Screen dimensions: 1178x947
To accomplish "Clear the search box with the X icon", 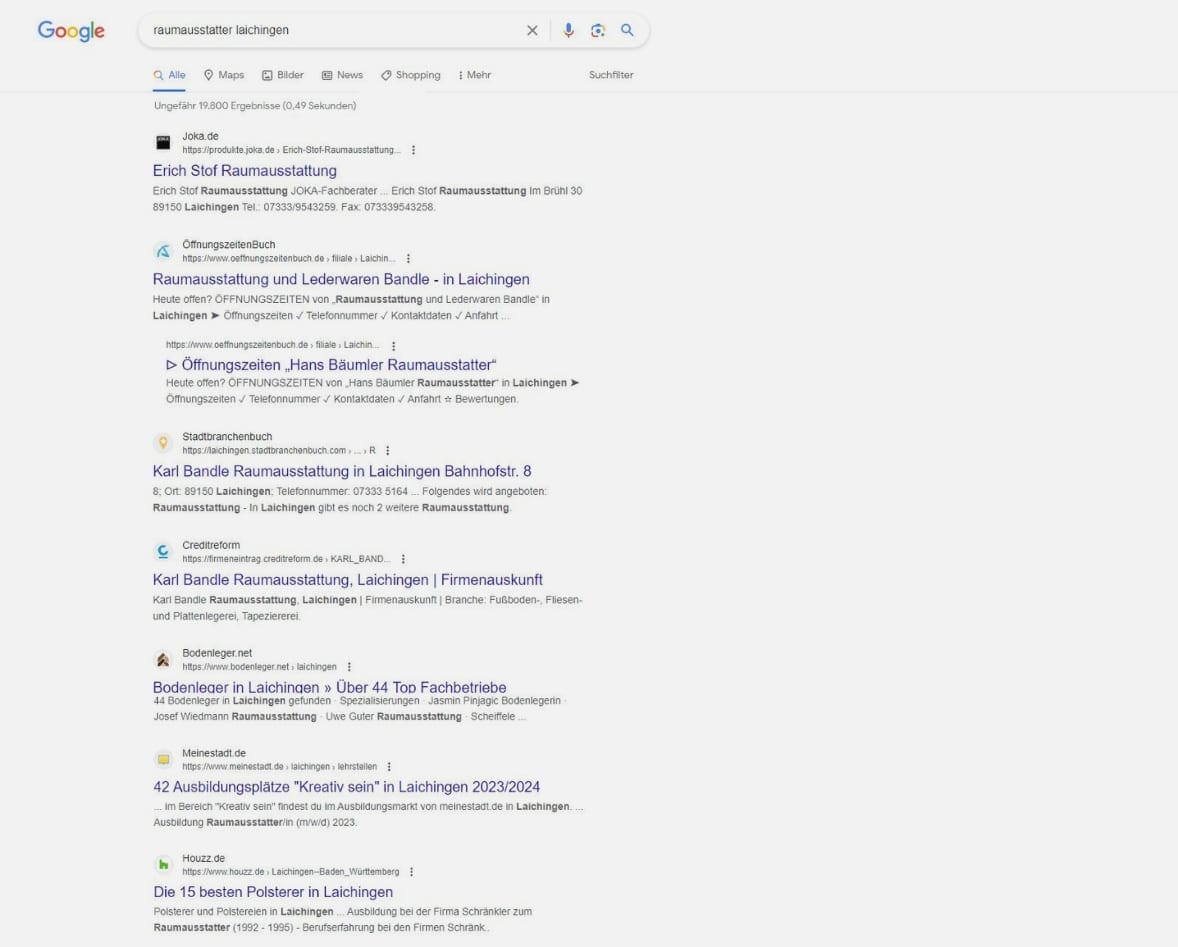I will coord(532,30).
